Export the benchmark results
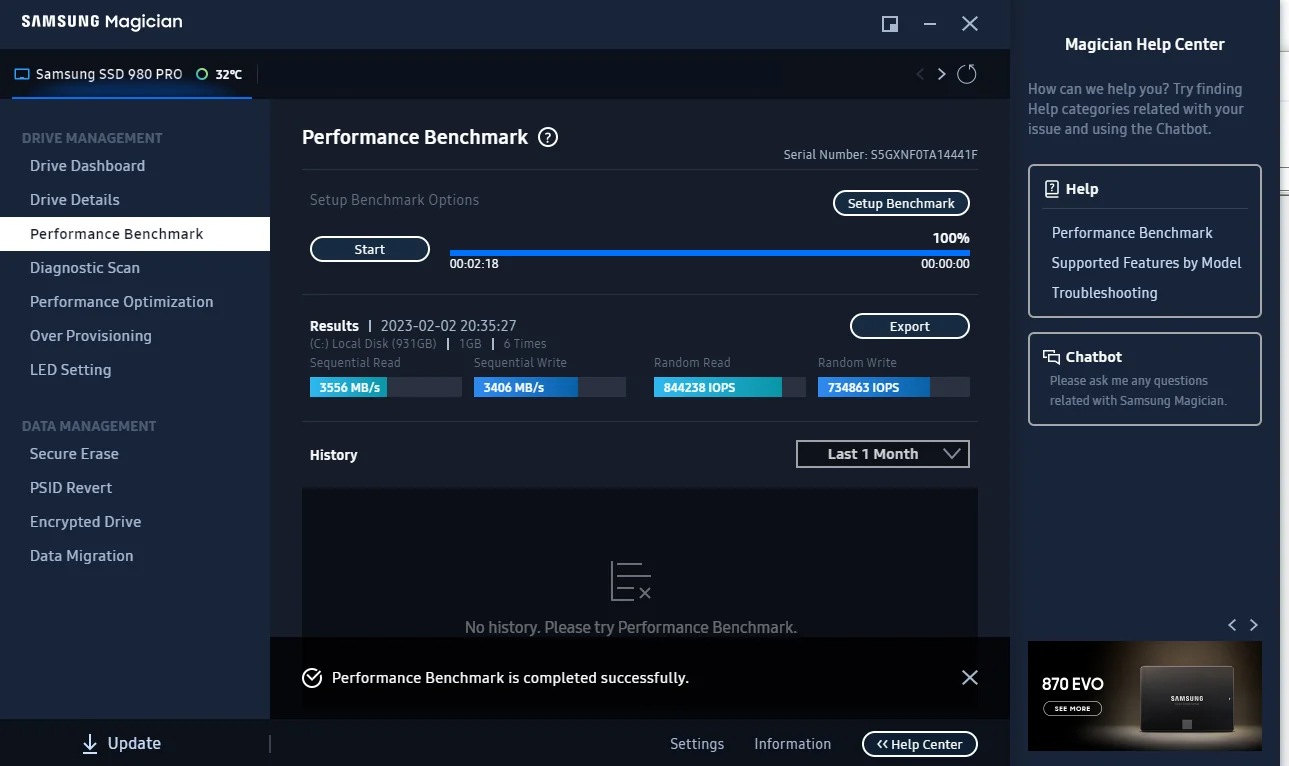The image size is (1289, 766). coord(910,326)
